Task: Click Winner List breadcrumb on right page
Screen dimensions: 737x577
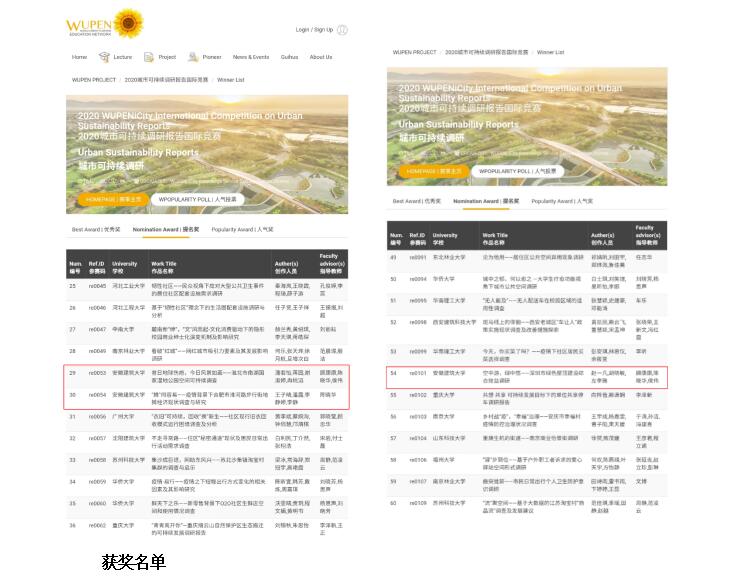Action: point(550,51)
